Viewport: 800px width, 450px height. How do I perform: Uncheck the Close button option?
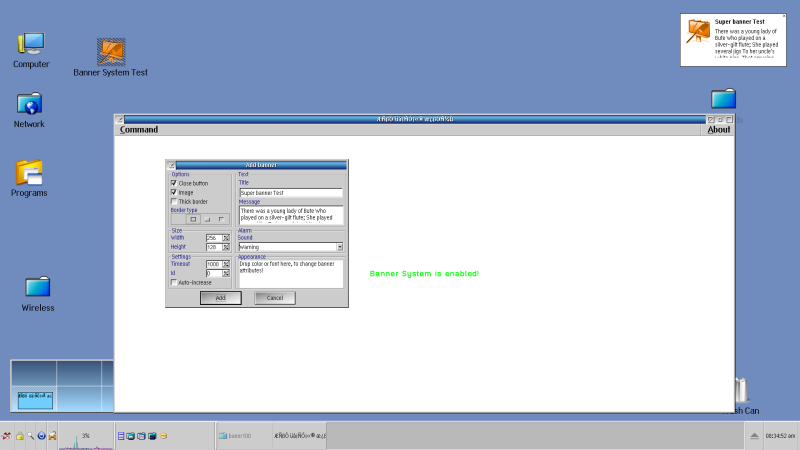click(174, 183)
